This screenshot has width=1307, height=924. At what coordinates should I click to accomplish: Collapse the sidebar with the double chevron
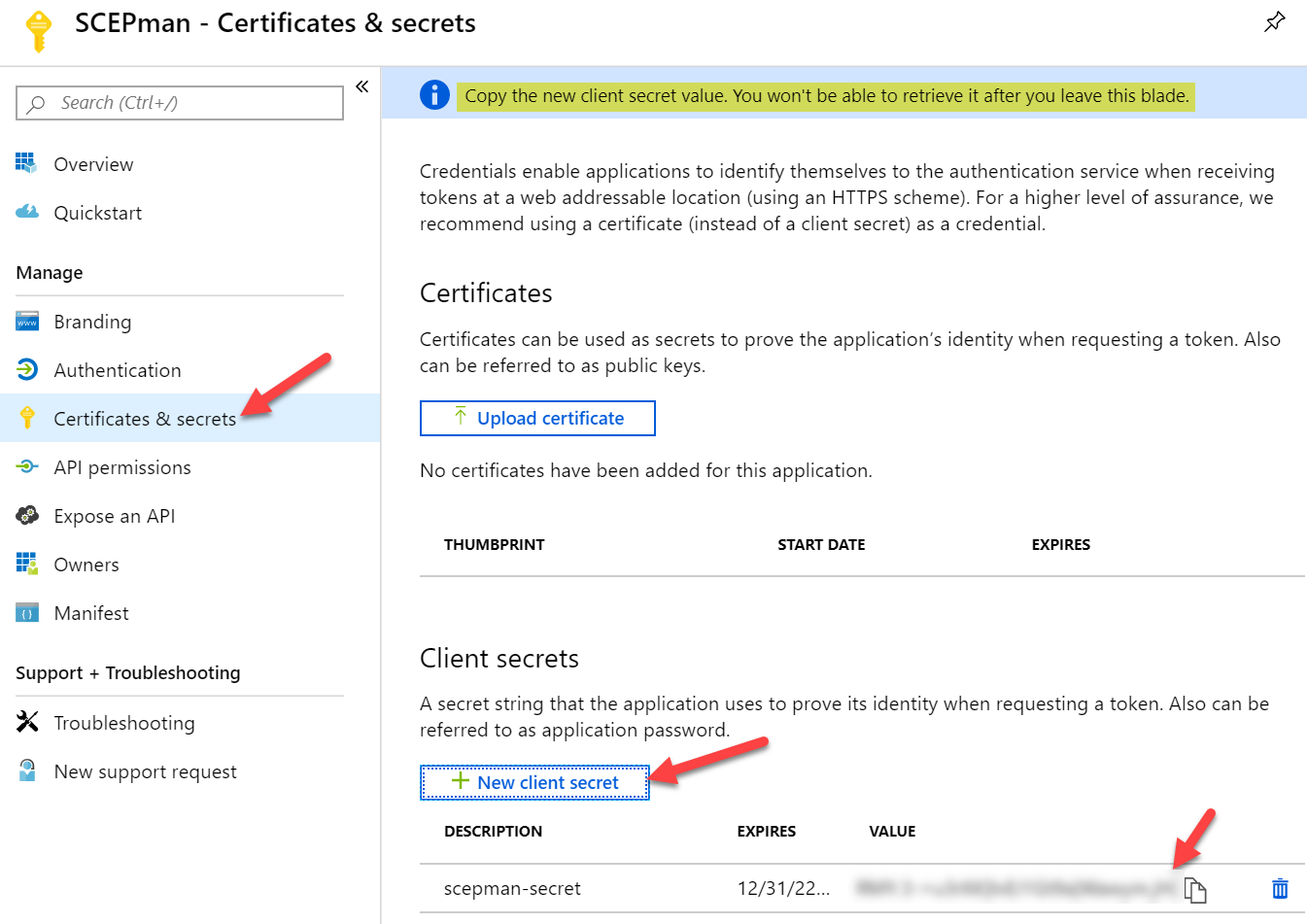[x=361, y=86]
